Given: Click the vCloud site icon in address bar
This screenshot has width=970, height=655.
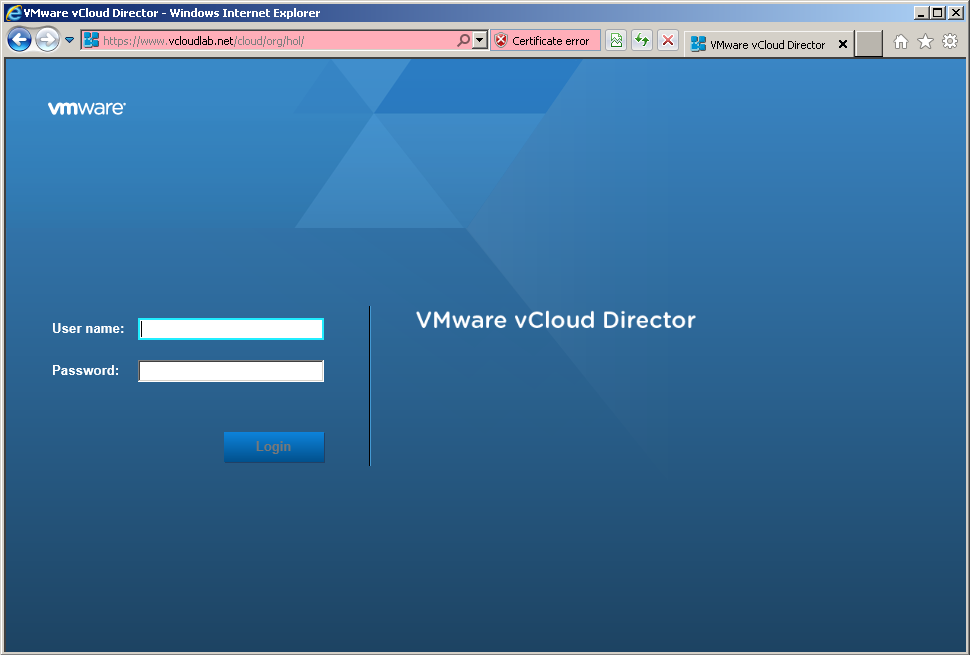Looking at the screenshot, I should [92, 40].
